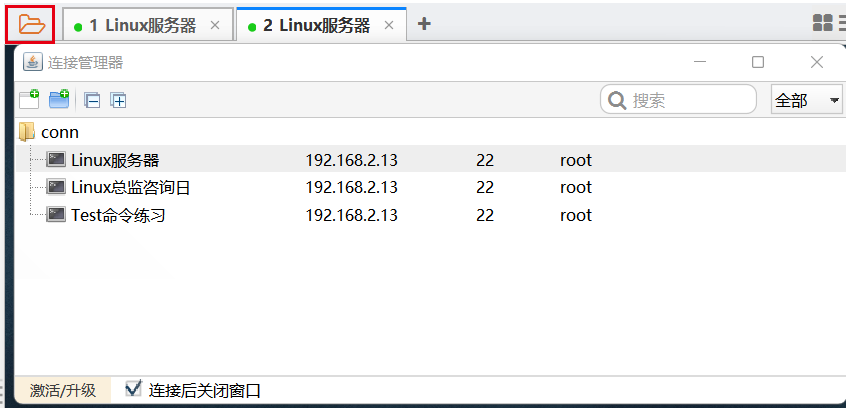Click the 激活/升级 button
Viewport: 846px width, 408px height.
pos(63,390)
